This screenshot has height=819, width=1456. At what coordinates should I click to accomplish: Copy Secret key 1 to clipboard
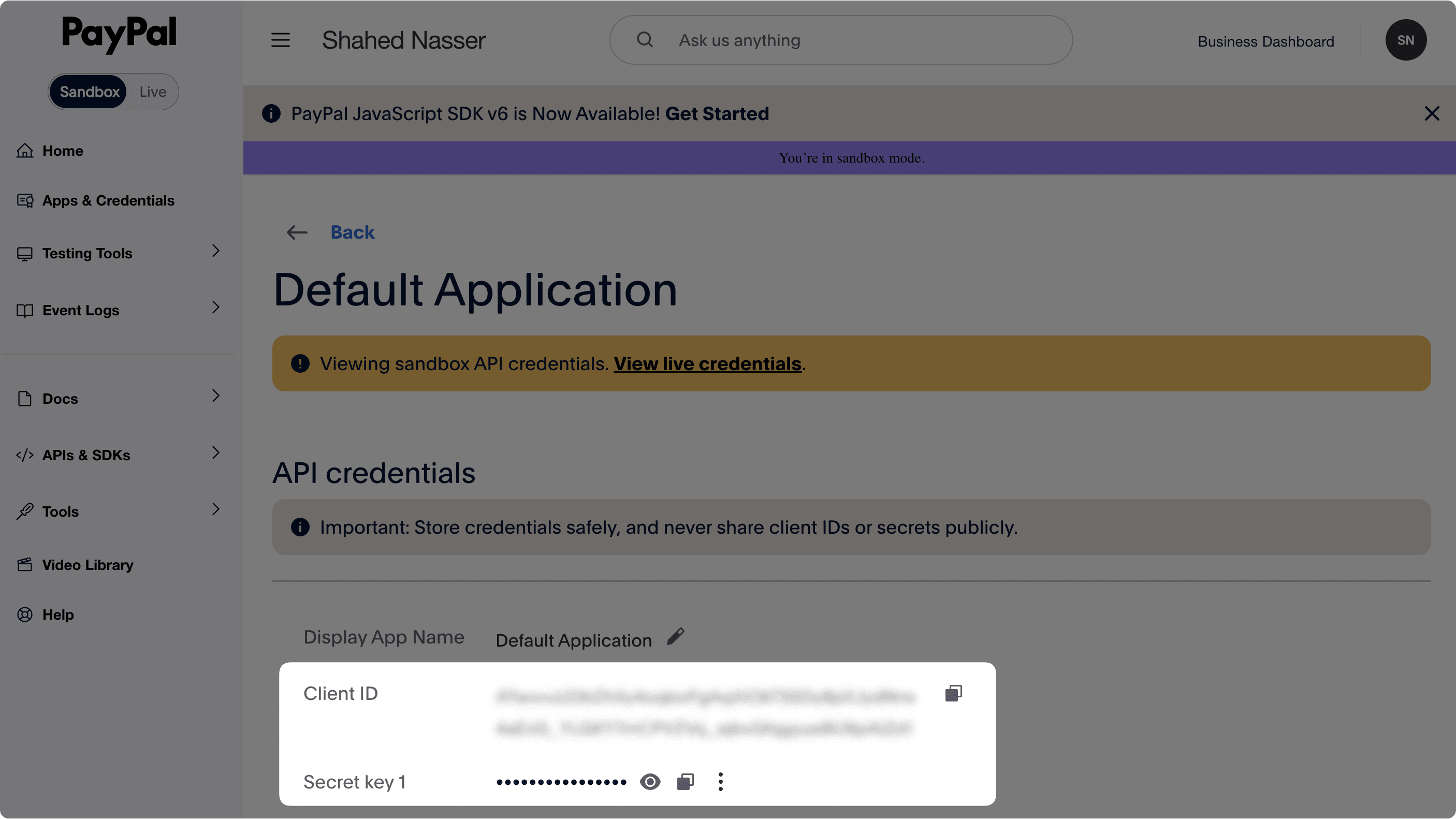(685, 782)
